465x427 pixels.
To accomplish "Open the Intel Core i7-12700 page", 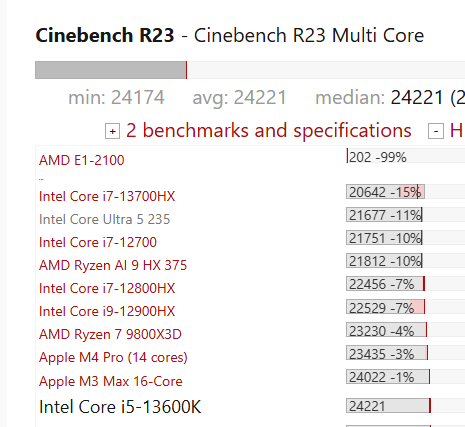I will click(x=98, y=242).
